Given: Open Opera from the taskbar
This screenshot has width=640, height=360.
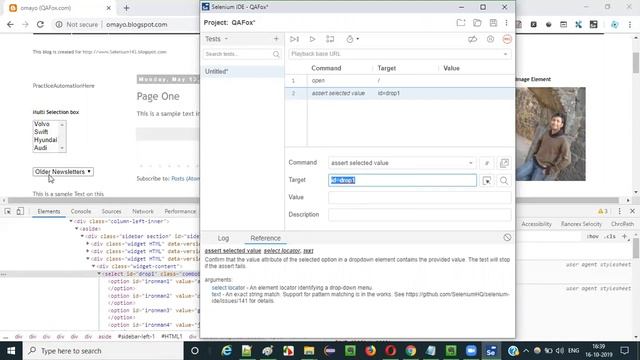Looking at the screenshot, I should (x=391, y=351).
